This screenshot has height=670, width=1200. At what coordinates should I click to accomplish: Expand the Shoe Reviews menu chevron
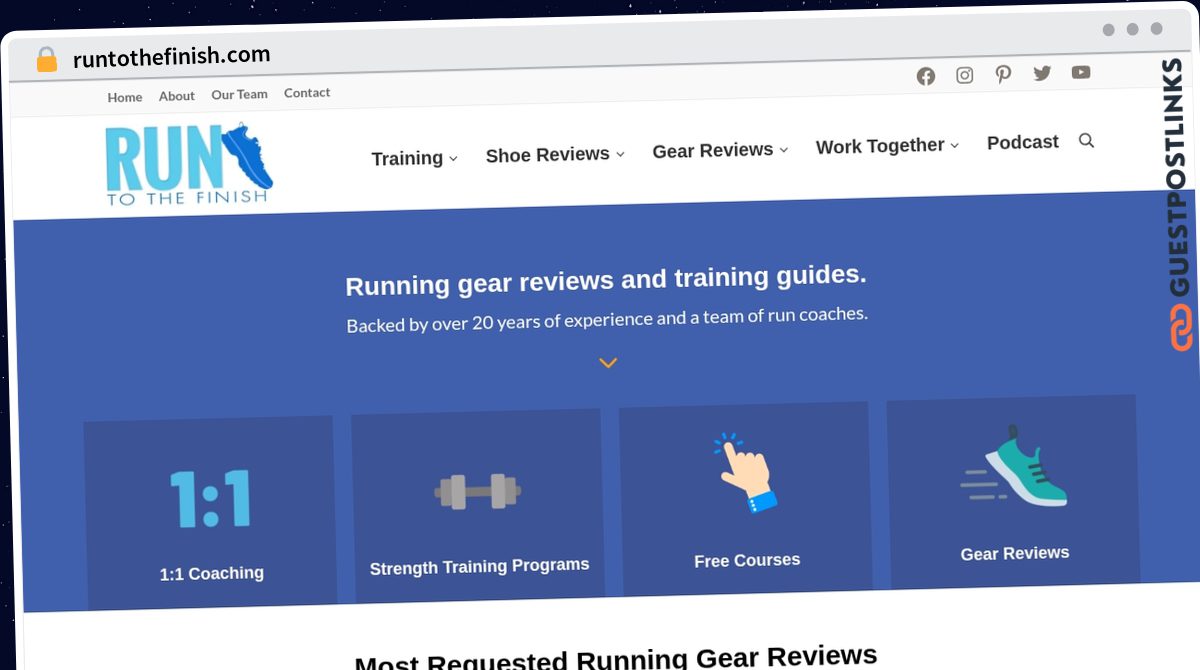coord(620,154)
